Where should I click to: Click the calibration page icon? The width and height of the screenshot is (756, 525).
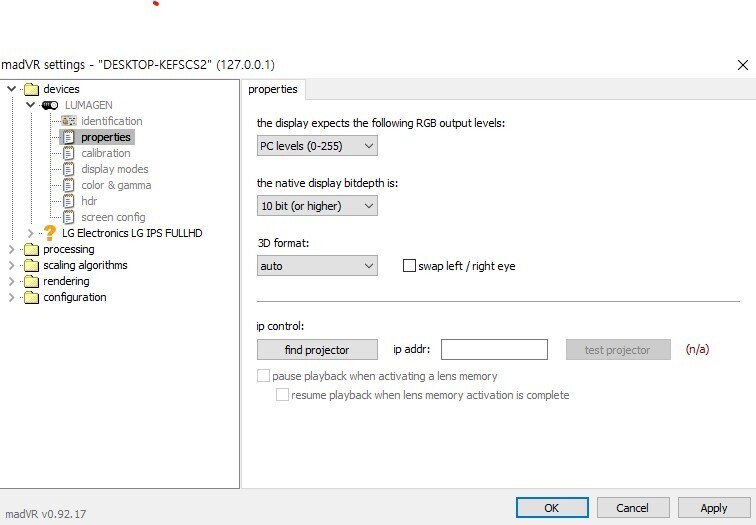coord(69,153)
